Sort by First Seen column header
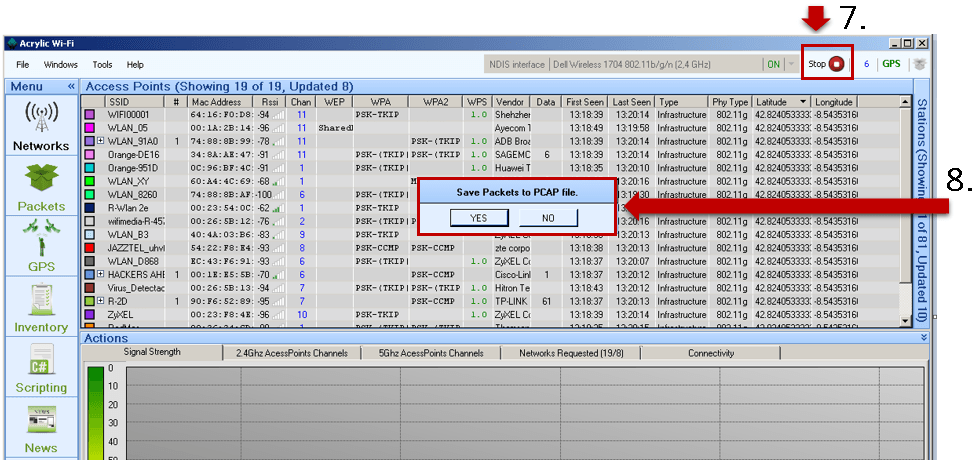The width and height of the screenshot is (976, 466). point(584,102)
